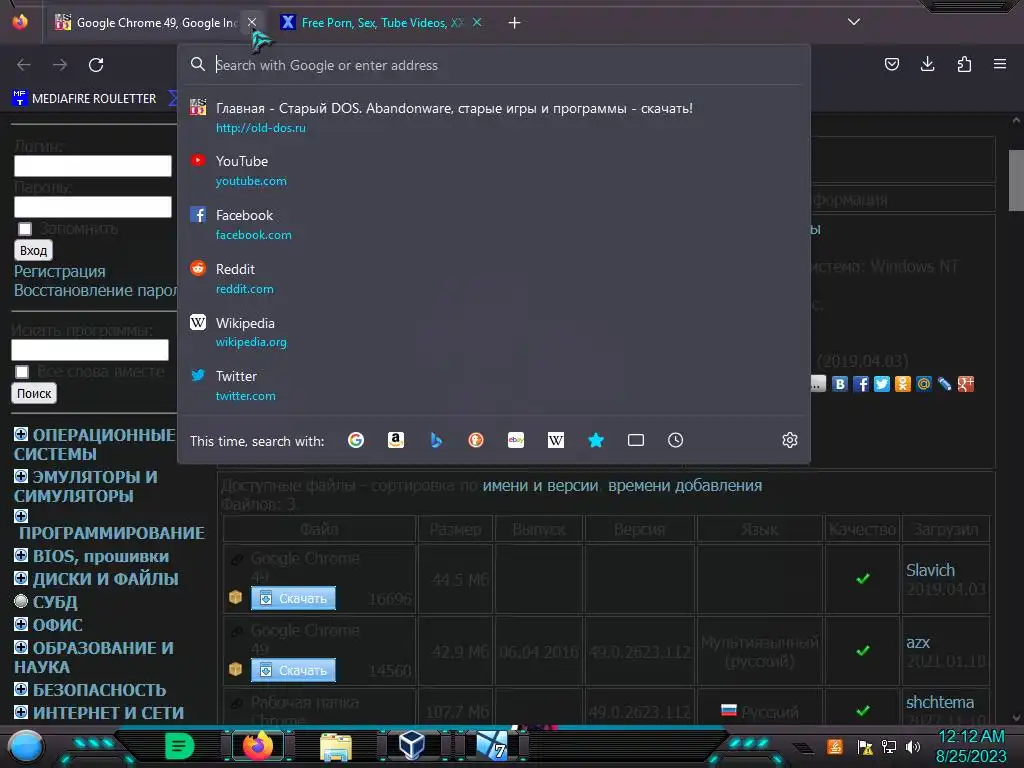Search open tabs with the tab icon
Viewport: 1024px width, 768px height.
pyautogui.click(x=635, y=440)
